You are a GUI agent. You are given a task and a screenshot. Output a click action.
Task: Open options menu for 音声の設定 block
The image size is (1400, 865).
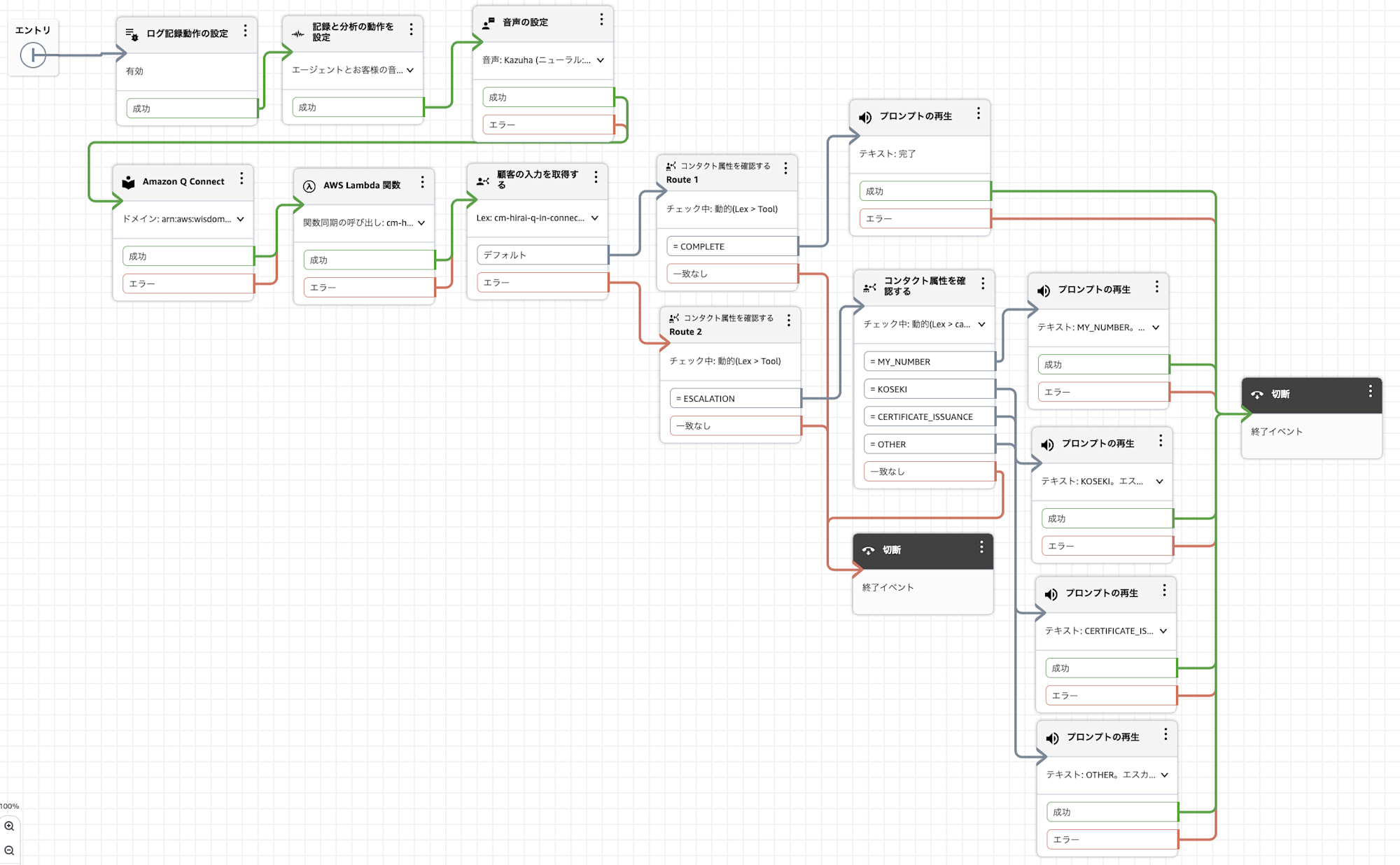(x=601, y=20)
